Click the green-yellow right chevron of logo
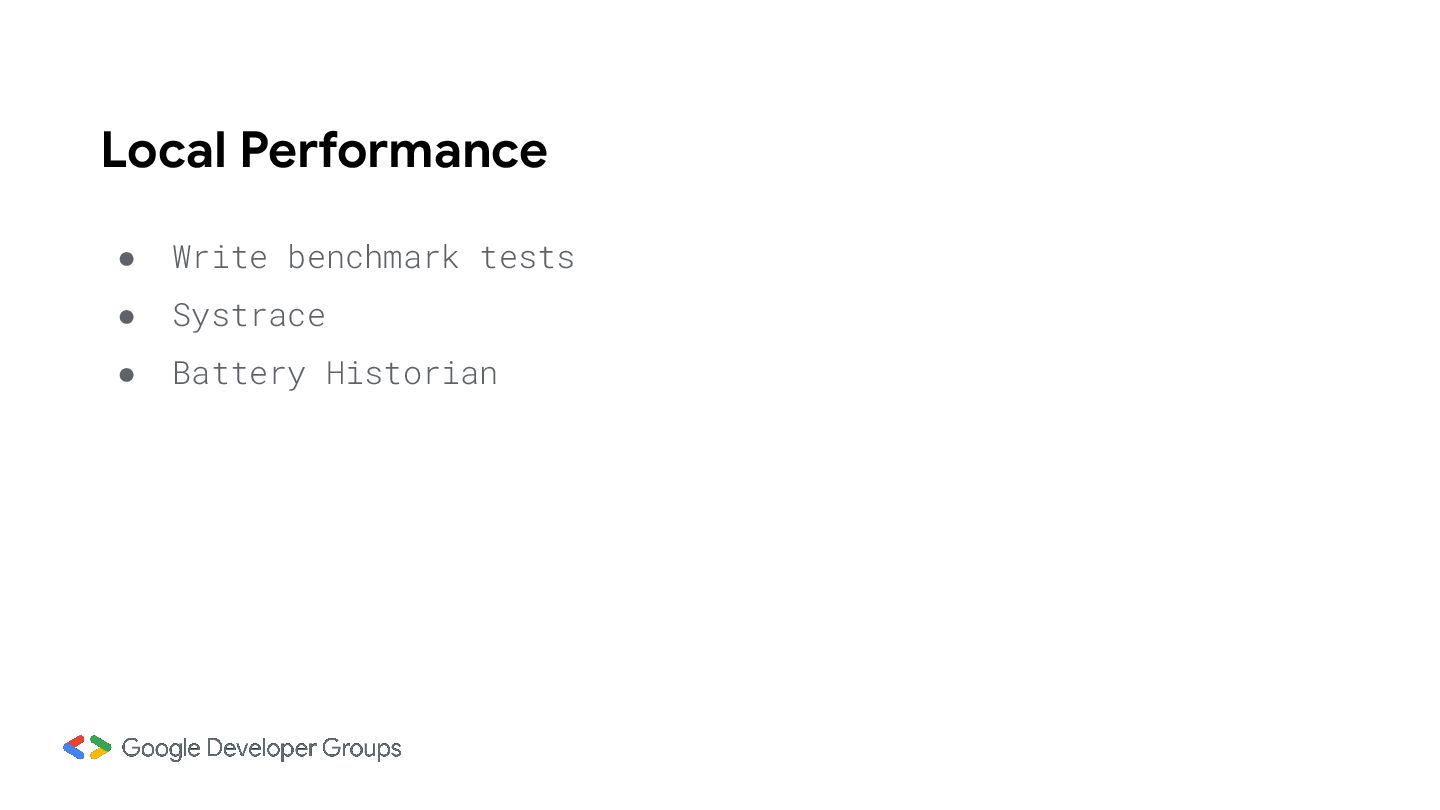 100,747
